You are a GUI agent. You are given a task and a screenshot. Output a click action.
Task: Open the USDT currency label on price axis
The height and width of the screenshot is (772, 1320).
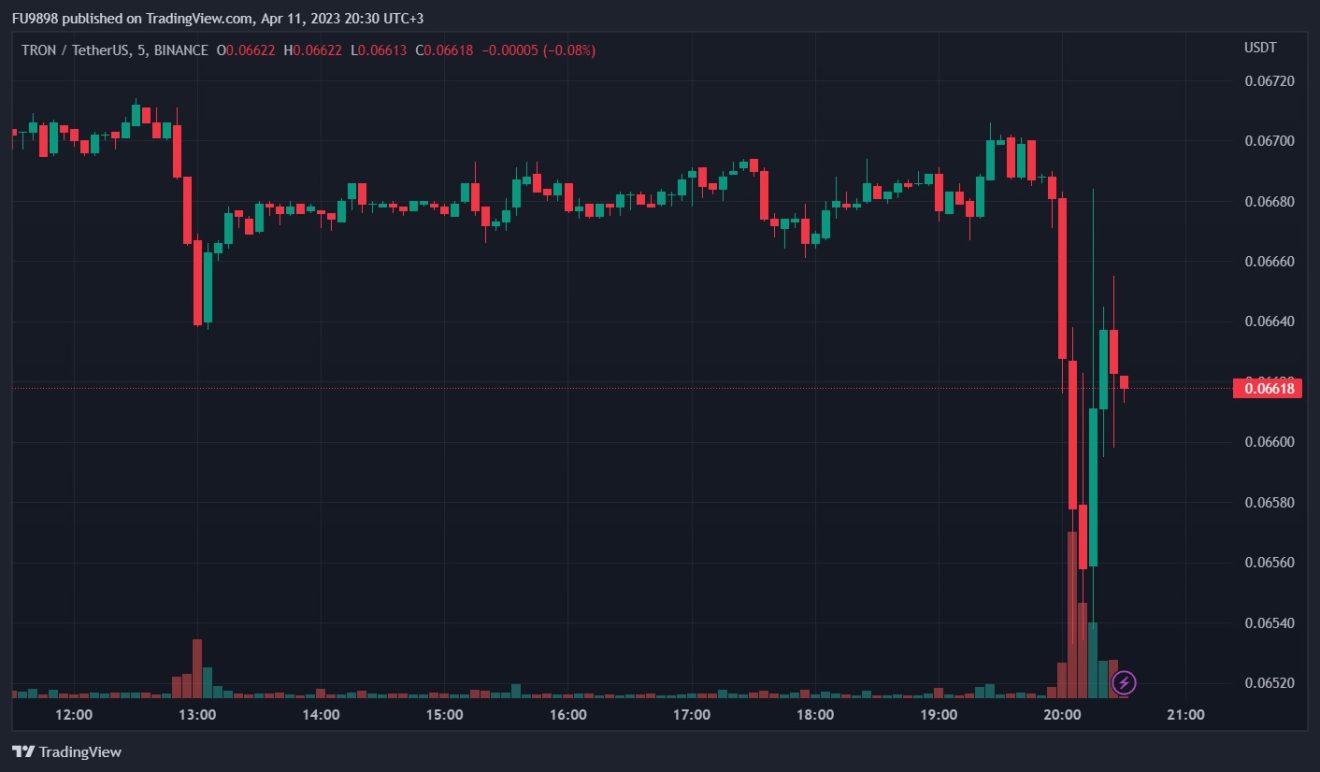click(x=1260, y=48)
